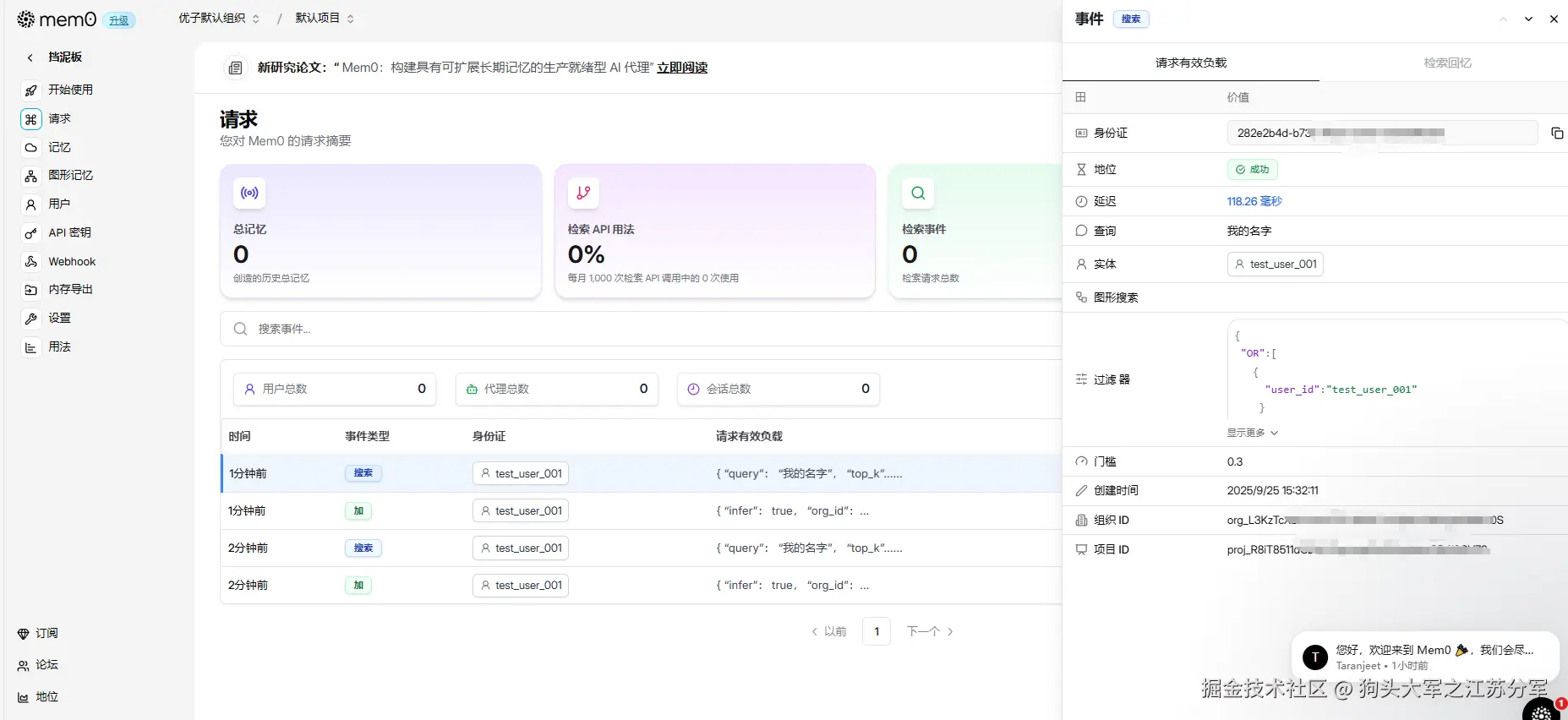Follow the 立即阅读 link
Image resolution: width=1568 pixels, height=720 pixels.
tap(682, 68)
